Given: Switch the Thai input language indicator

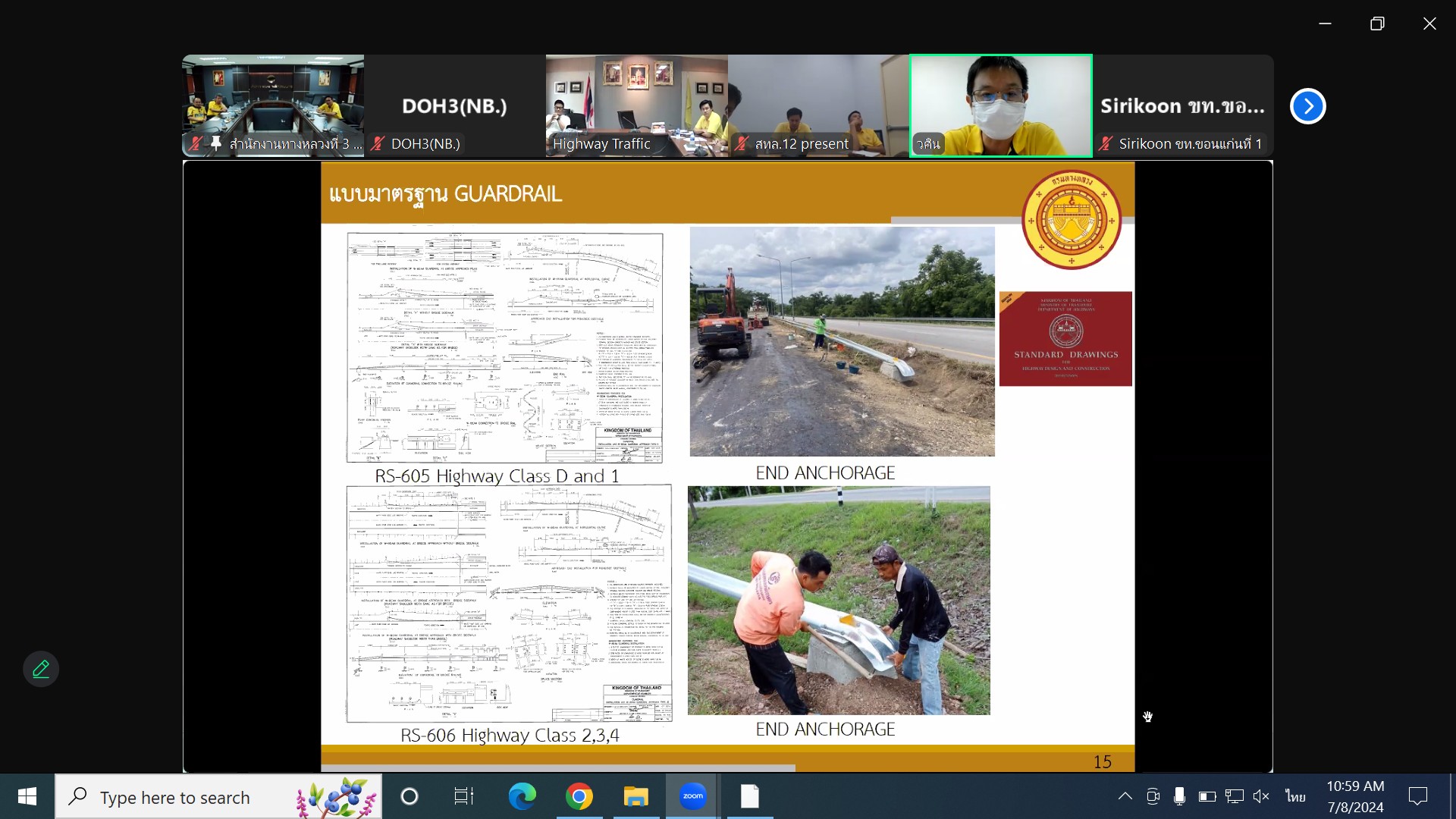Looking at the screenshot, I should click(x=1295, y=796).
